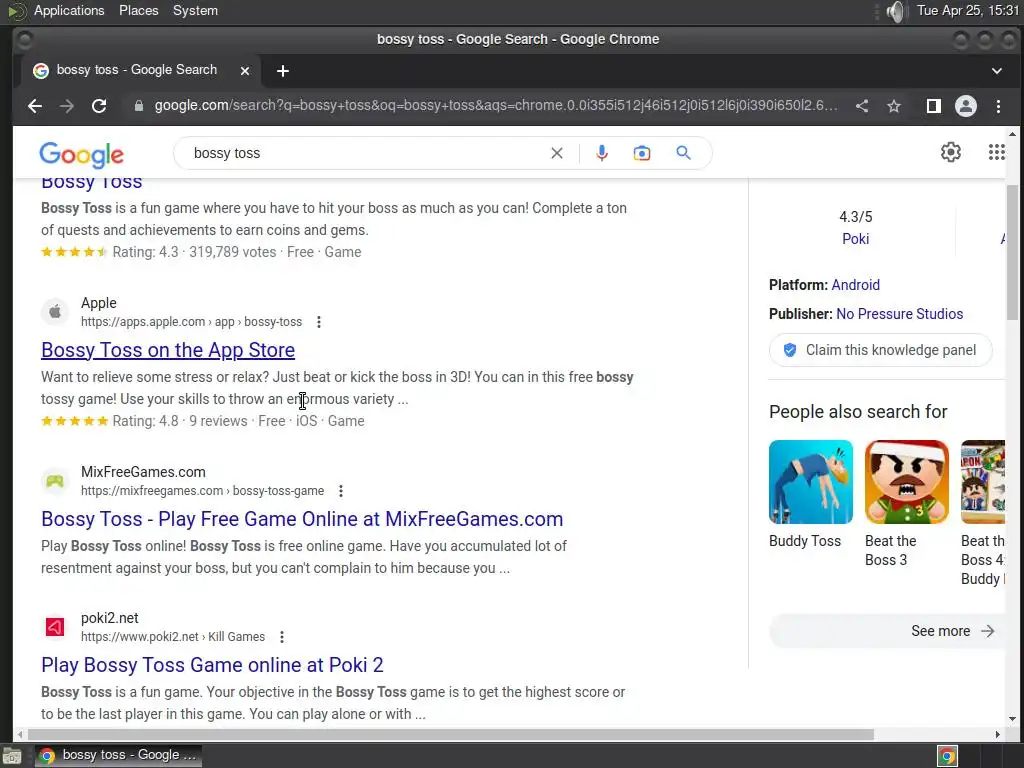Click See more related searches
This screenshot has height=768, width=1024.
pyautogui.click(x=887, y=631)
